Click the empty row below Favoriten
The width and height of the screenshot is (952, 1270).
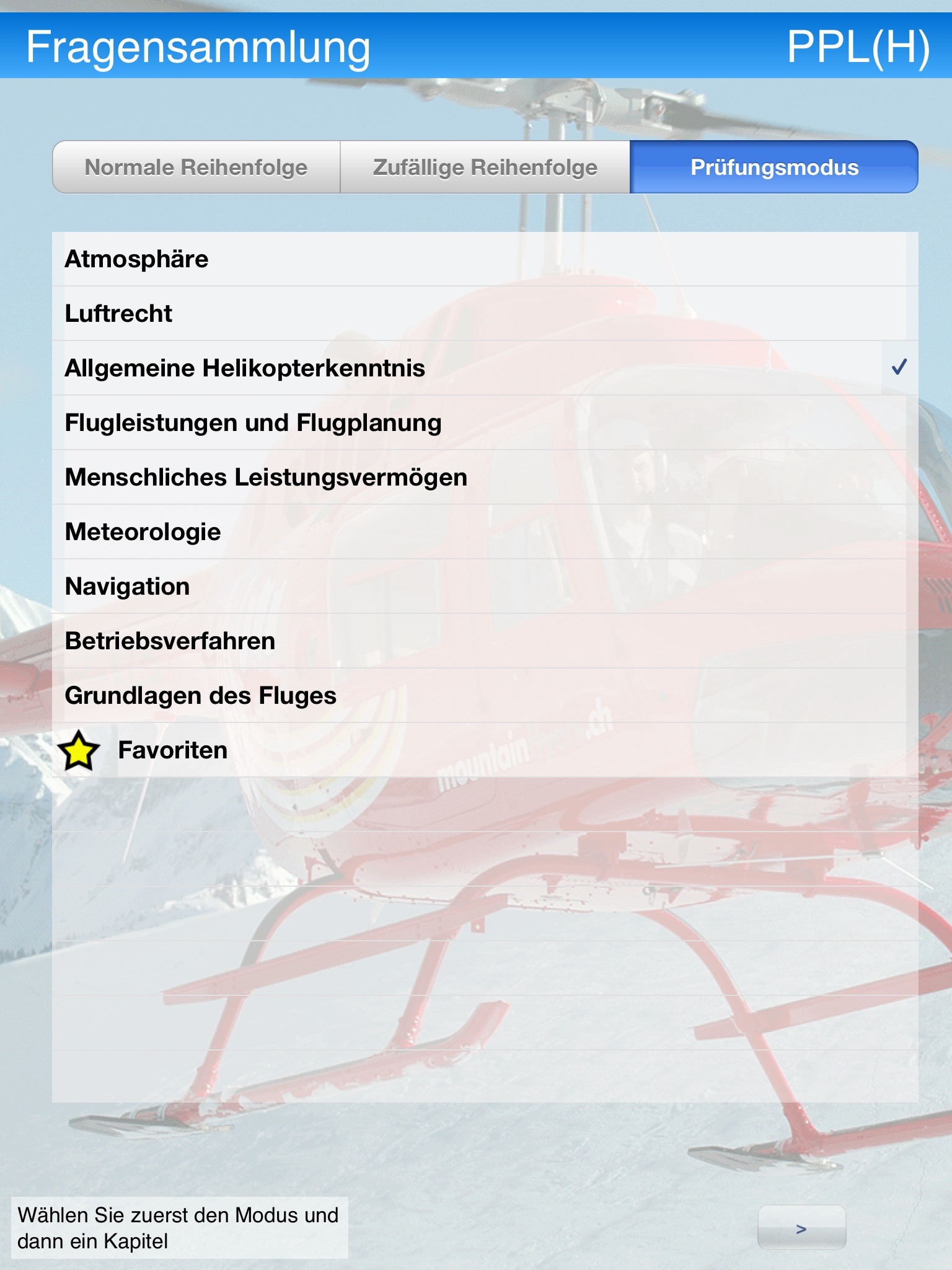pyautogui.click(x=485, y=805)
